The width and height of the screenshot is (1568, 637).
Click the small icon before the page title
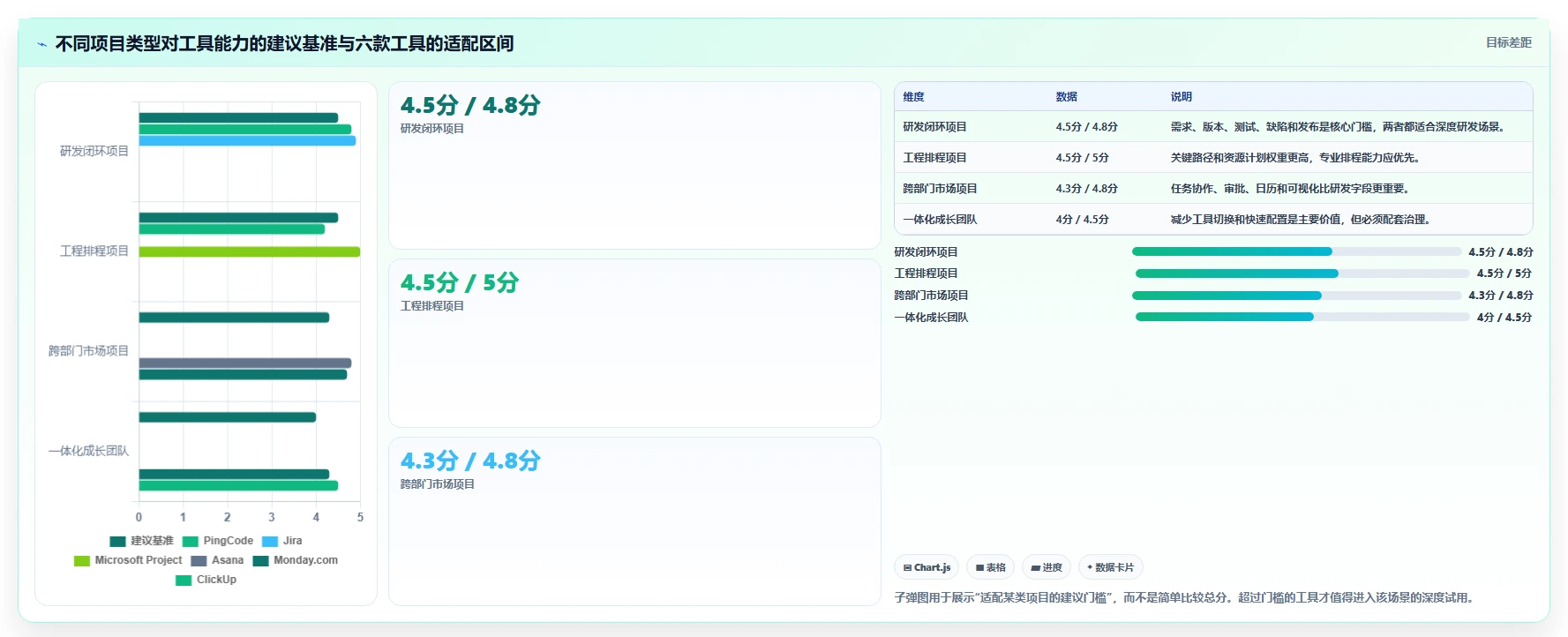(41, 44)
